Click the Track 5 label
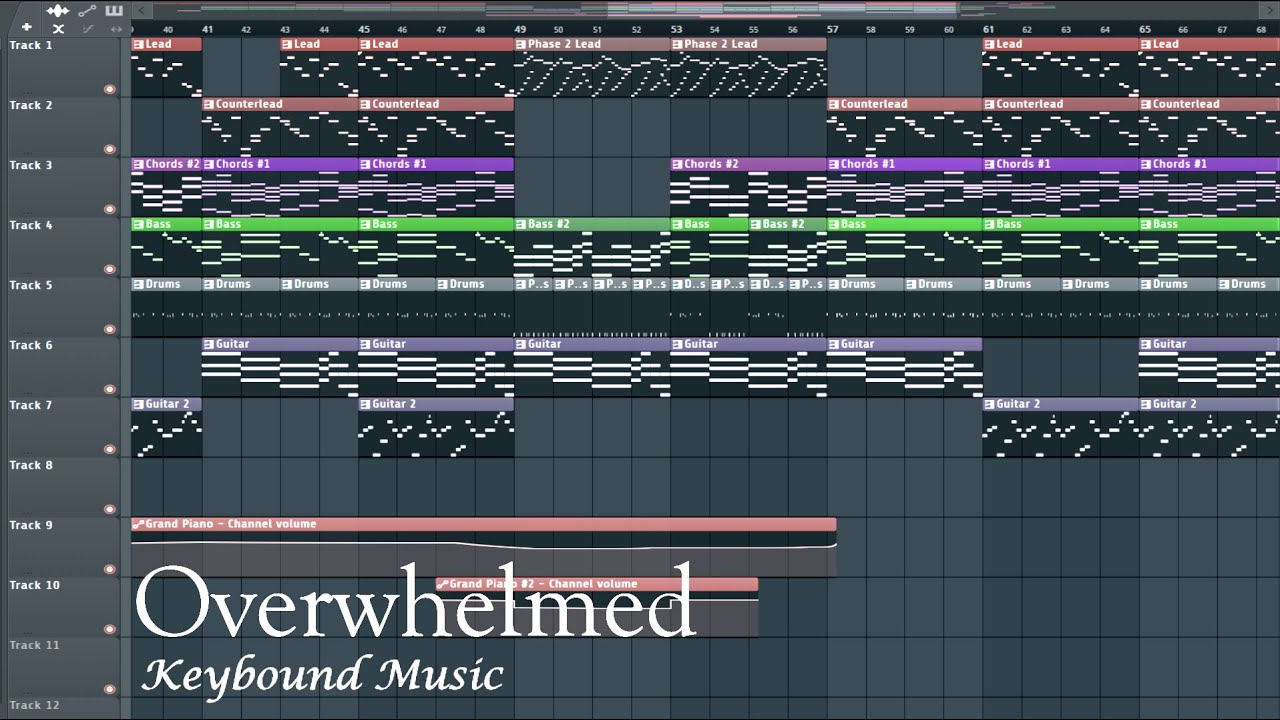This screenshot has width=1280, height=720. coord(31,285)
